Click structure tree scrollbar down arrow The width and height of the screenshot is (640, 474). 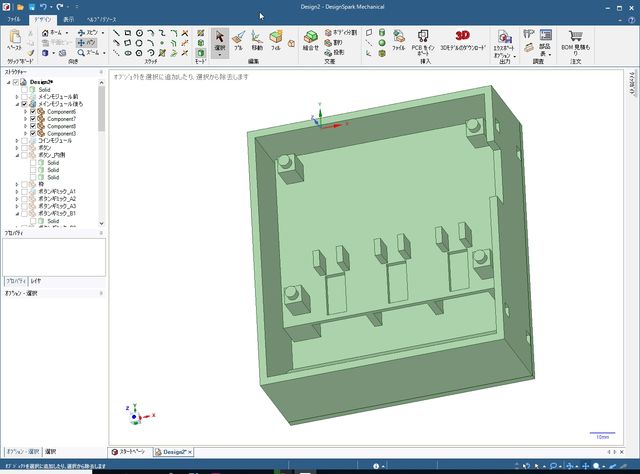101,223
